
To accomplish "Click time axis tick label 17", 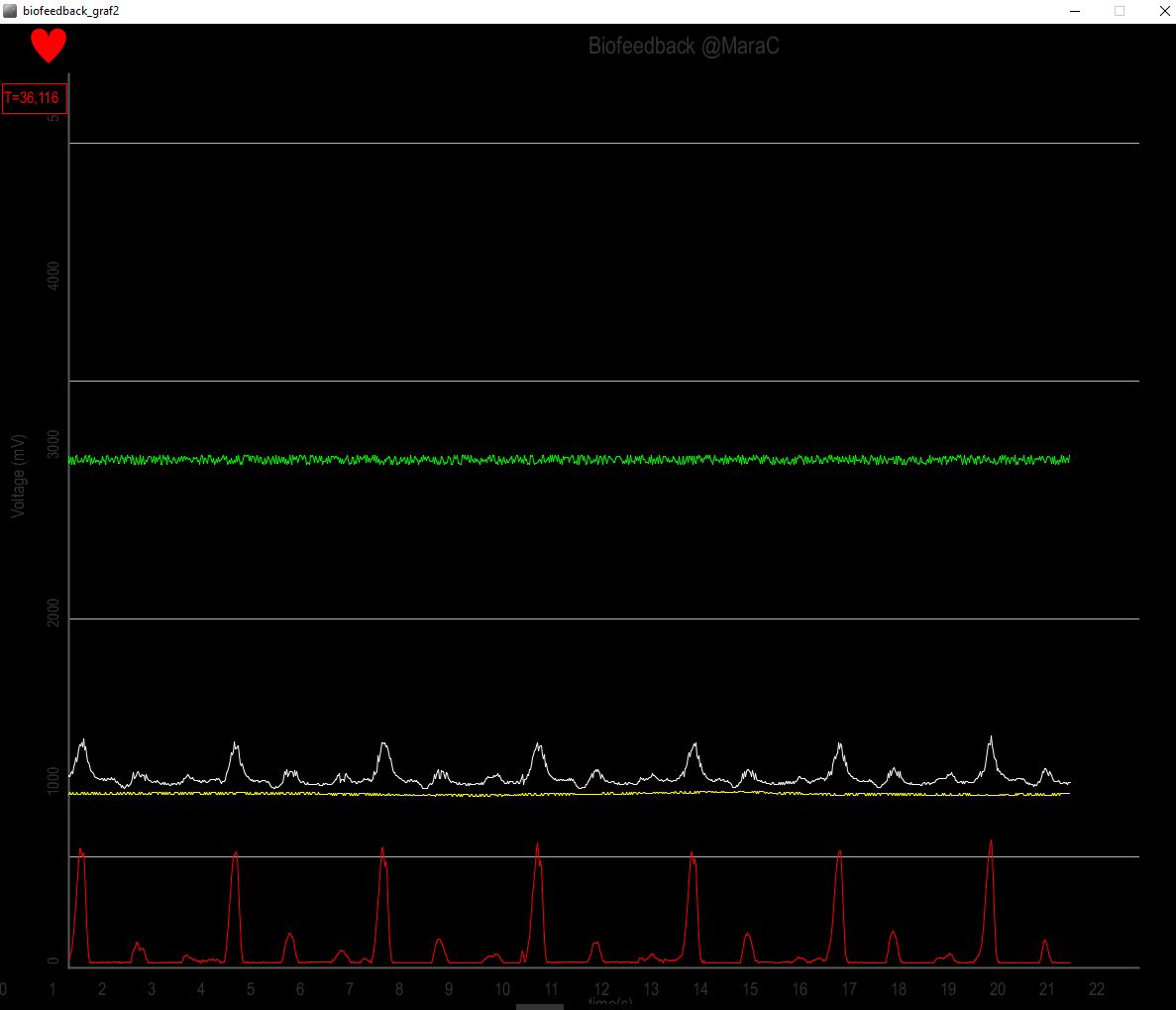I will pyautogui.click(x=849, y=989).
